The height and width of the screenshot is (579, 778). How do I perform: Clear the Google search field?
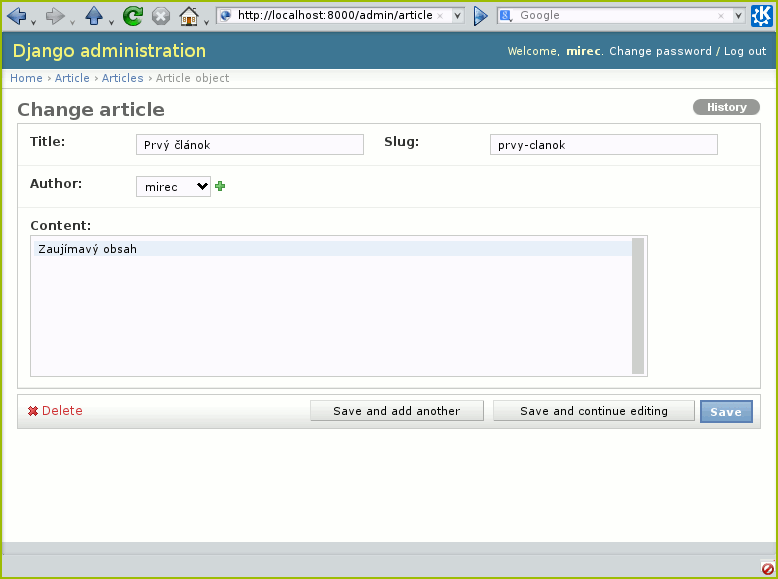721,16
